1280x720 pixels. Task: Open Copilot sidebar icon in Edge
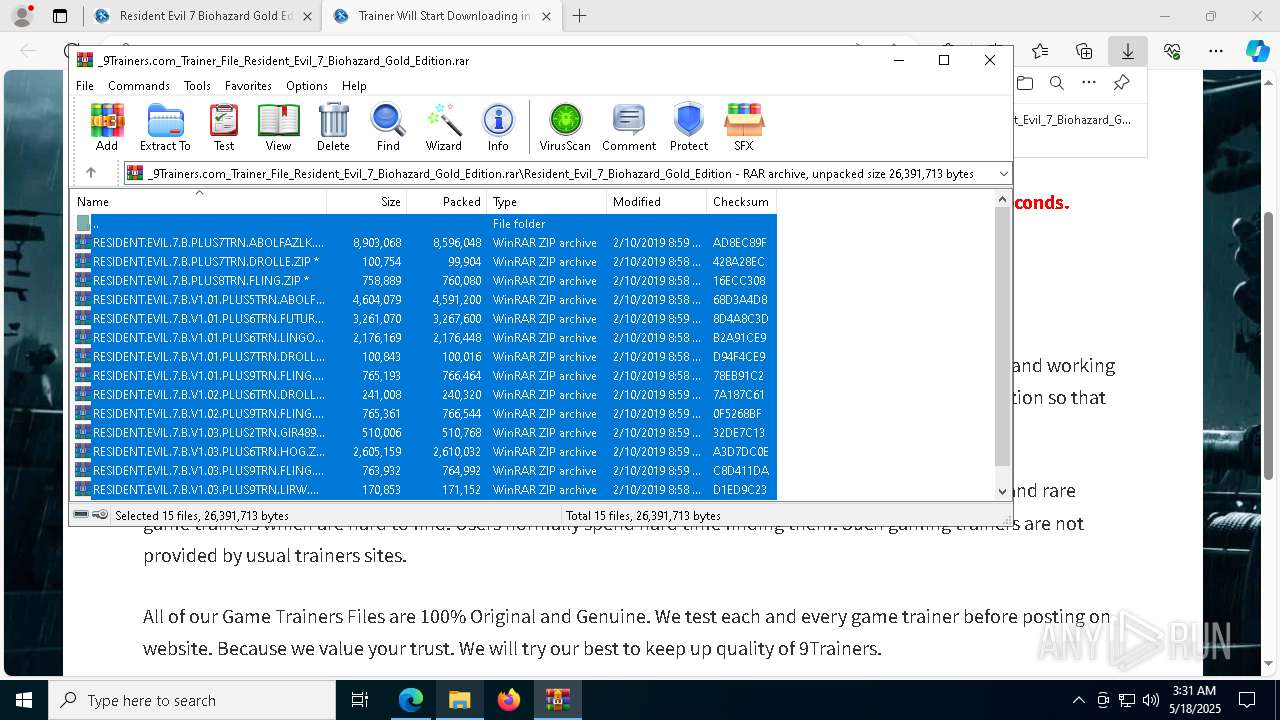coord(1257,51)
